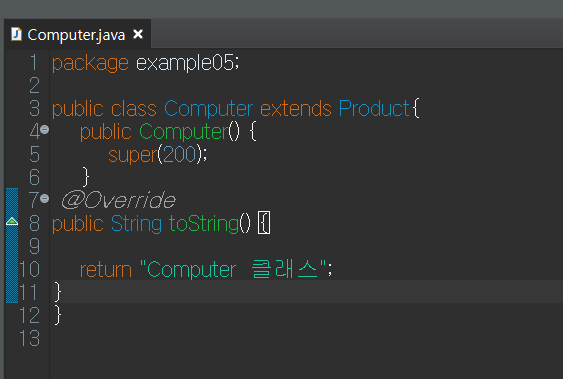Collapse the Computer constructor fold at line 4
The width and height of the screenshot is (563, 379).
pyautogui.click(x=45, y=130)
